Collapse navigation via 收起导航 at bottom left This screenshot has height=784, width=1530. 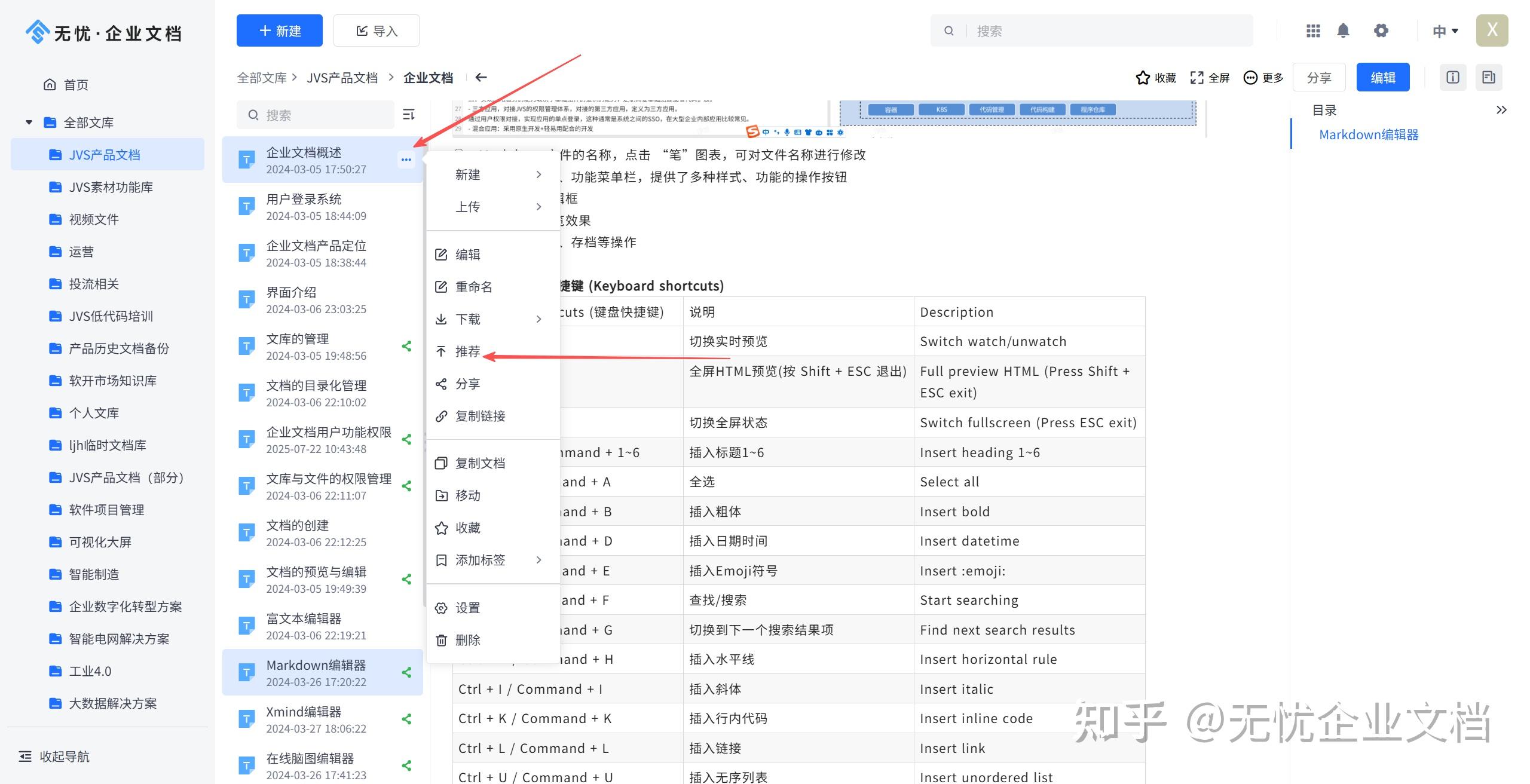53,757
